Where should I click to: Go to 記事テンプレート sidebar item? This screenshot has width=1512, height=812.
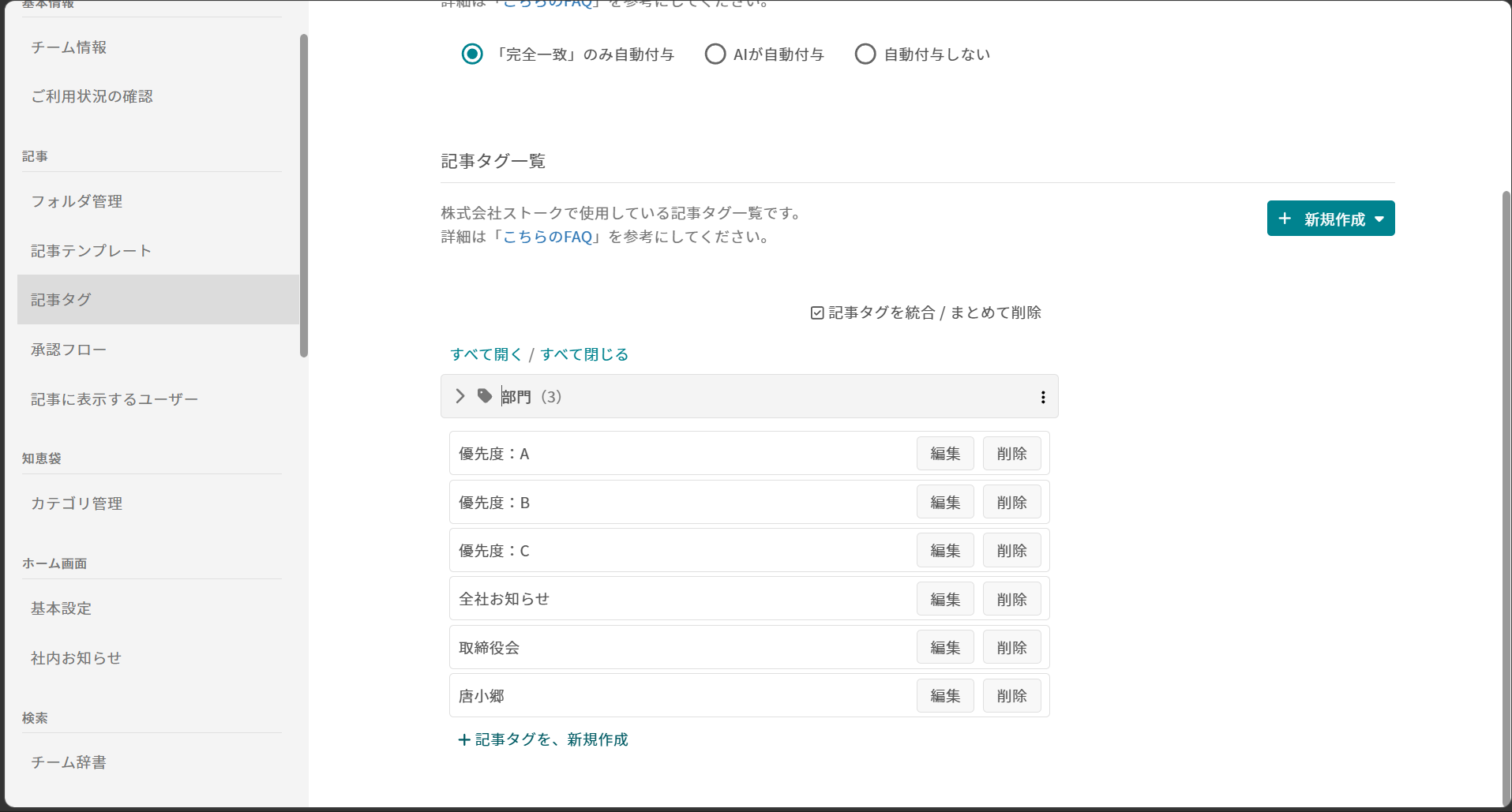[x=91, y=251]
